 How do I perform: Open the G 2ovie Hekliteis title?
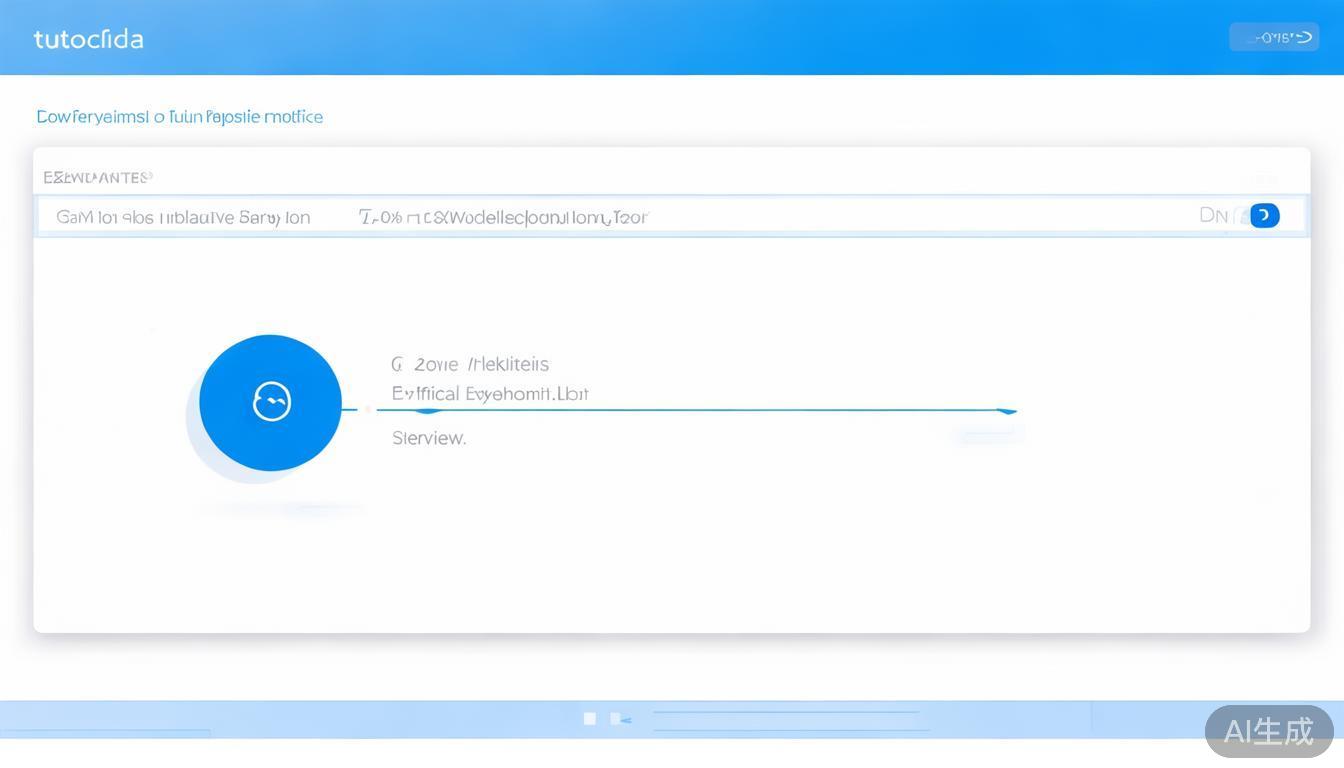(x=470, y=364)
